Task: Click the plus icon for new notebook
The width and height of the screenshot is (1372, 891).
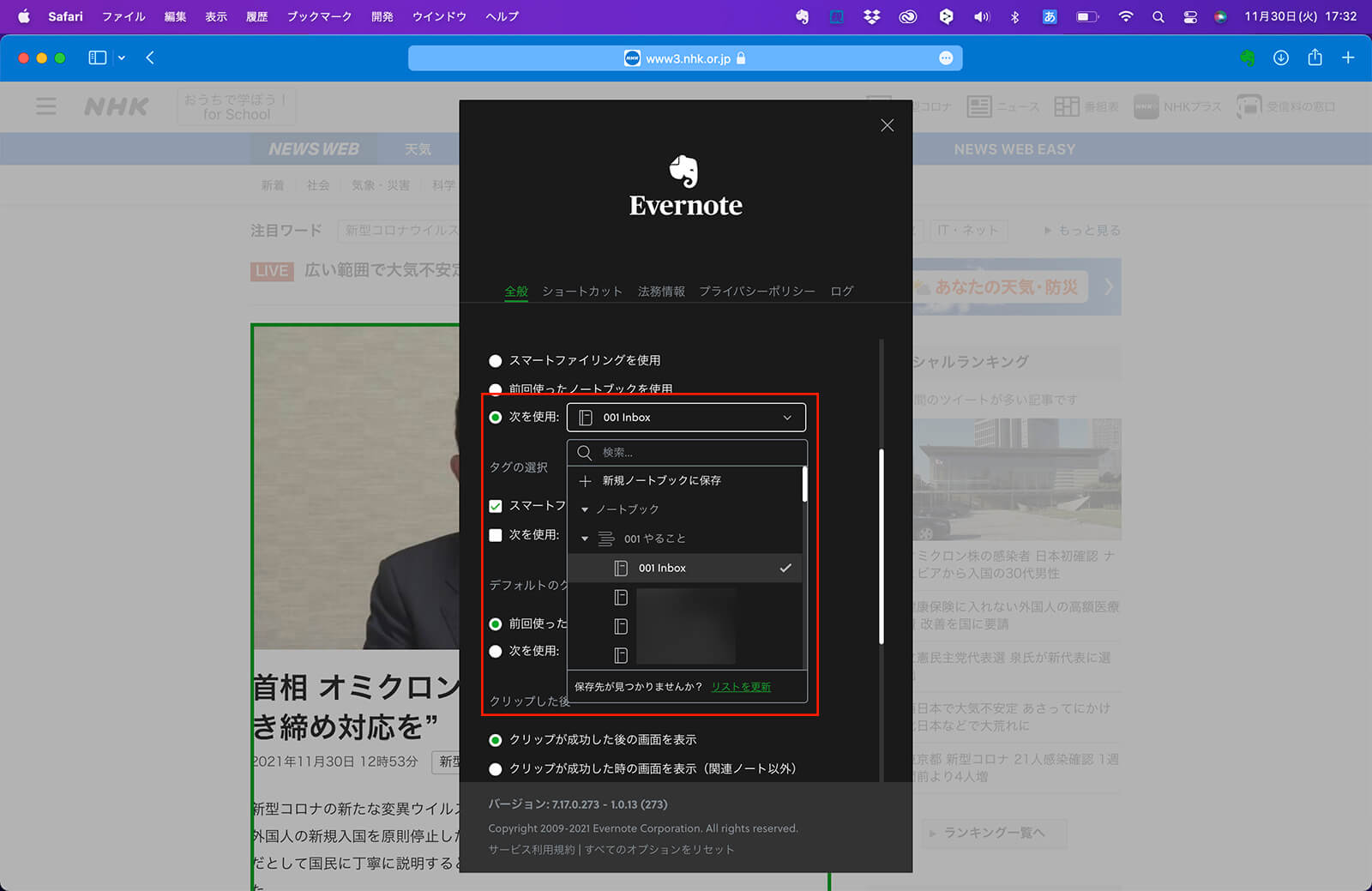Action: click(x=585, y=481)
